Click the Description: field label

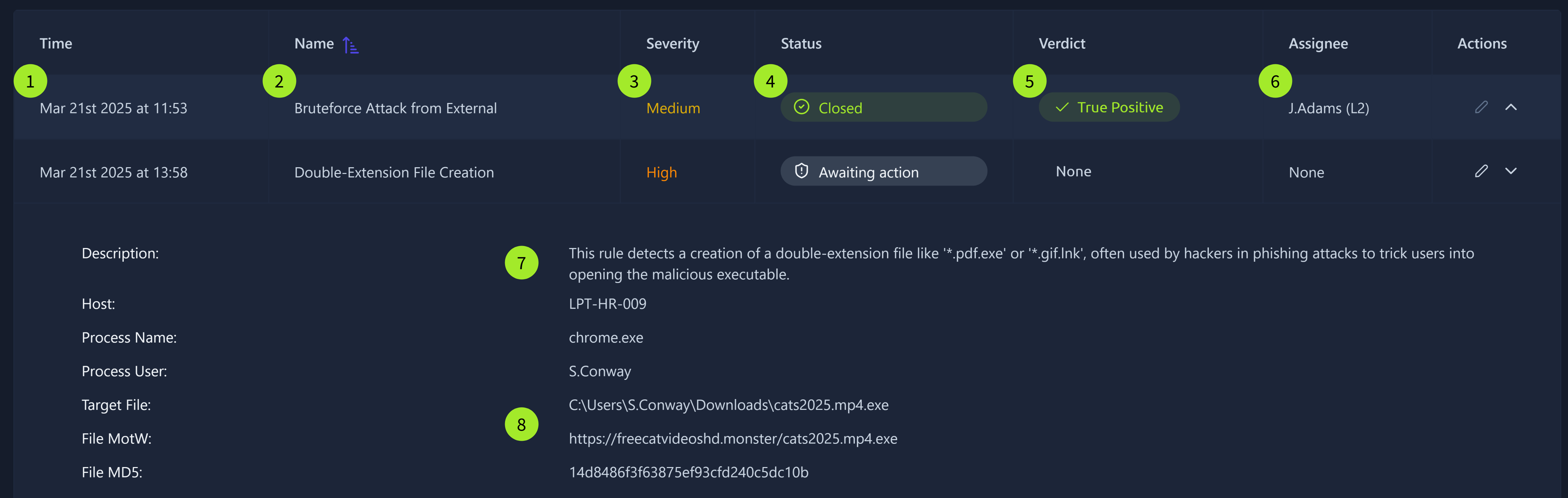pyautogui.click(x=120, y=254)
